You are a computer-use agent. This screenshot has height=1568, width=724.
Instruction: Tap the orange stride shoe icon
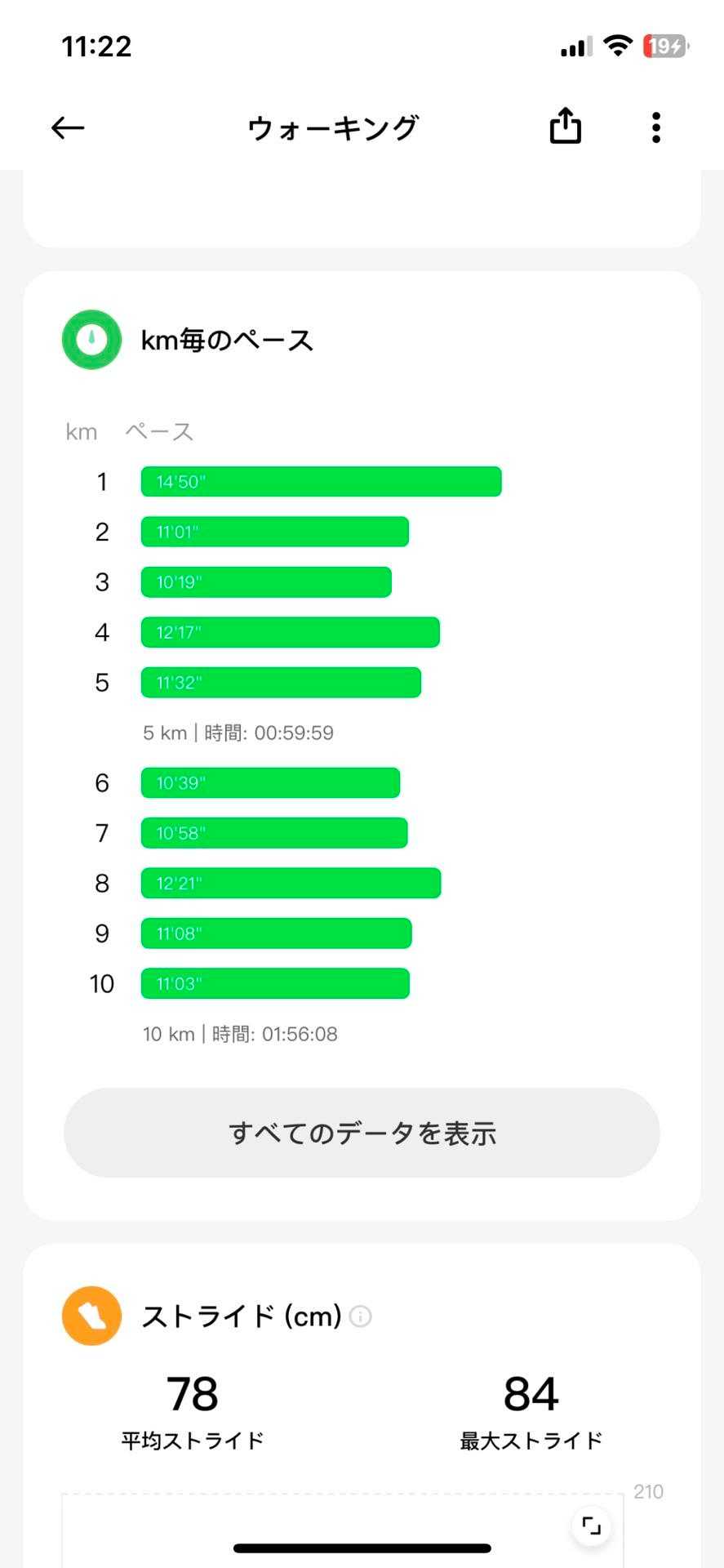click(91, 1316)
